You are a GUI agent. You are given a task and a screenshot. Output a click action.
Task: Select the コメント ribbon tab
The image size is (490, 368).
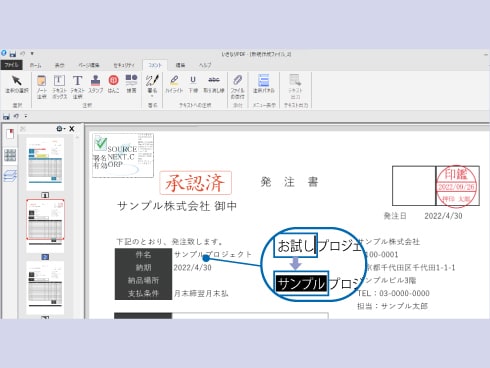point(155,65)
